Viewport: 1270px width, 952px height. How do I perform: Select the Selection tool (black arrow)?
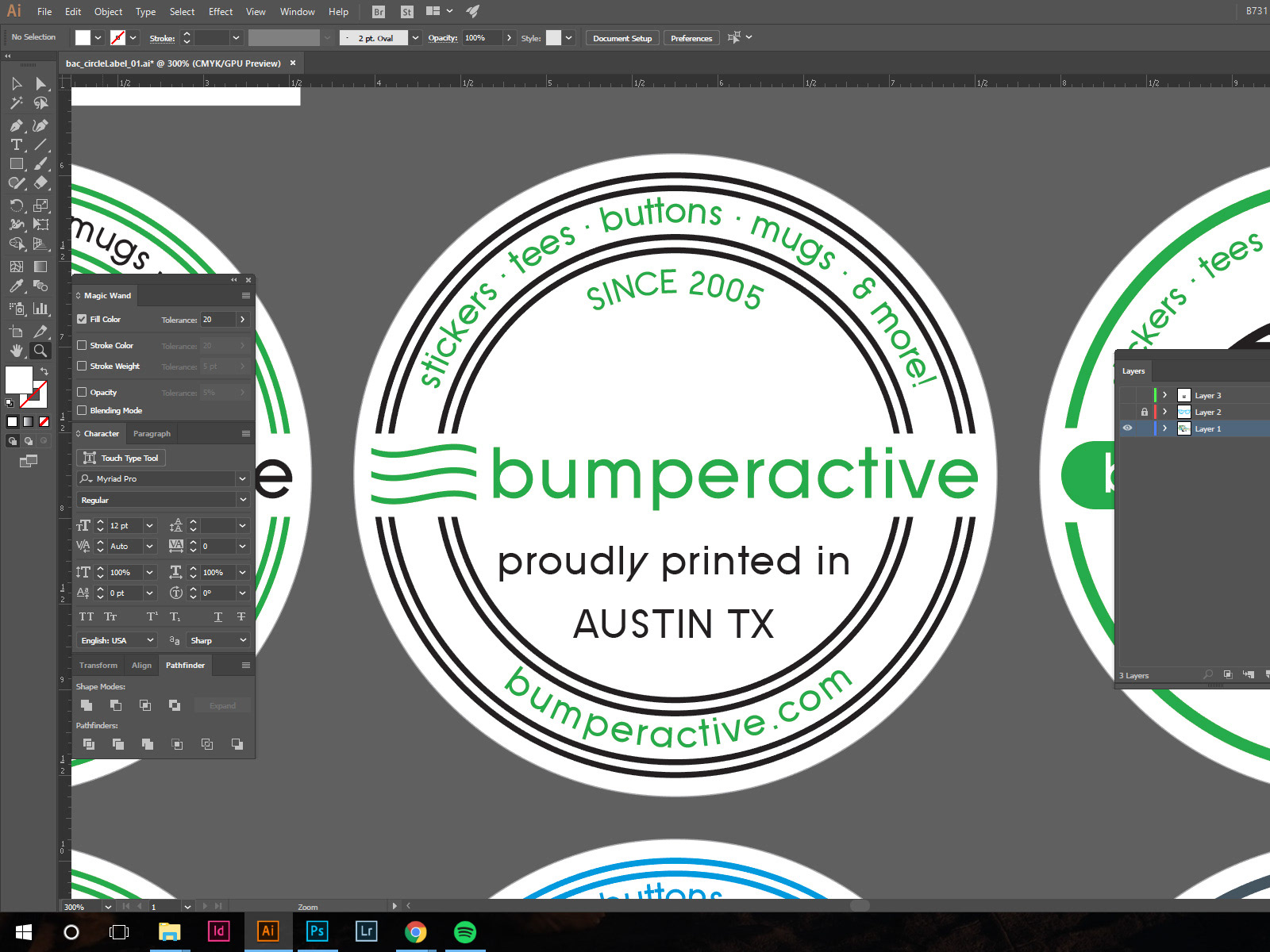click(17, 84)
